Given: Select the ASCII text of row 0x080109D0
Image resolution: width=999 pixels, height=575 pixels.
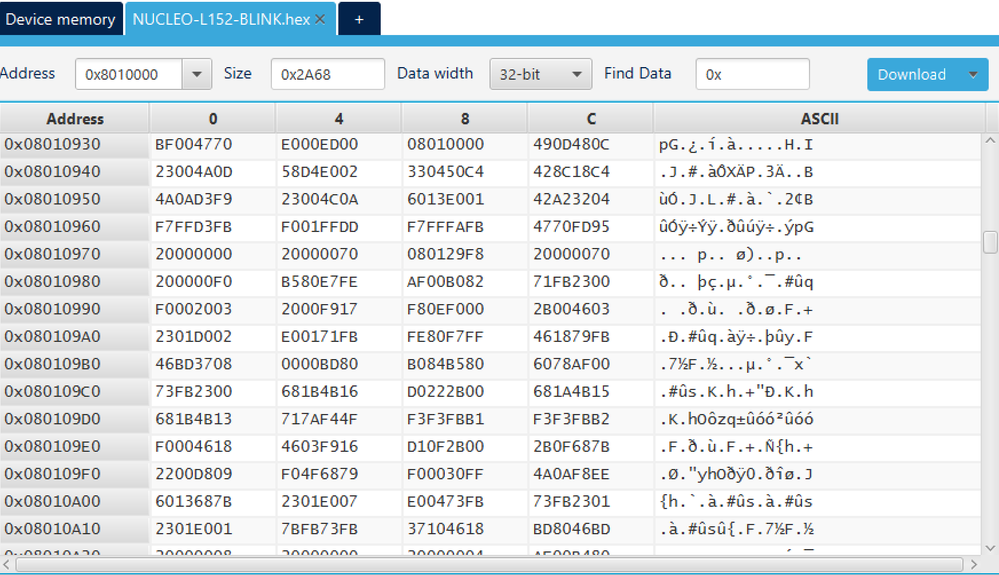Looking at the screenshot, I should click(x=736, y=418).
